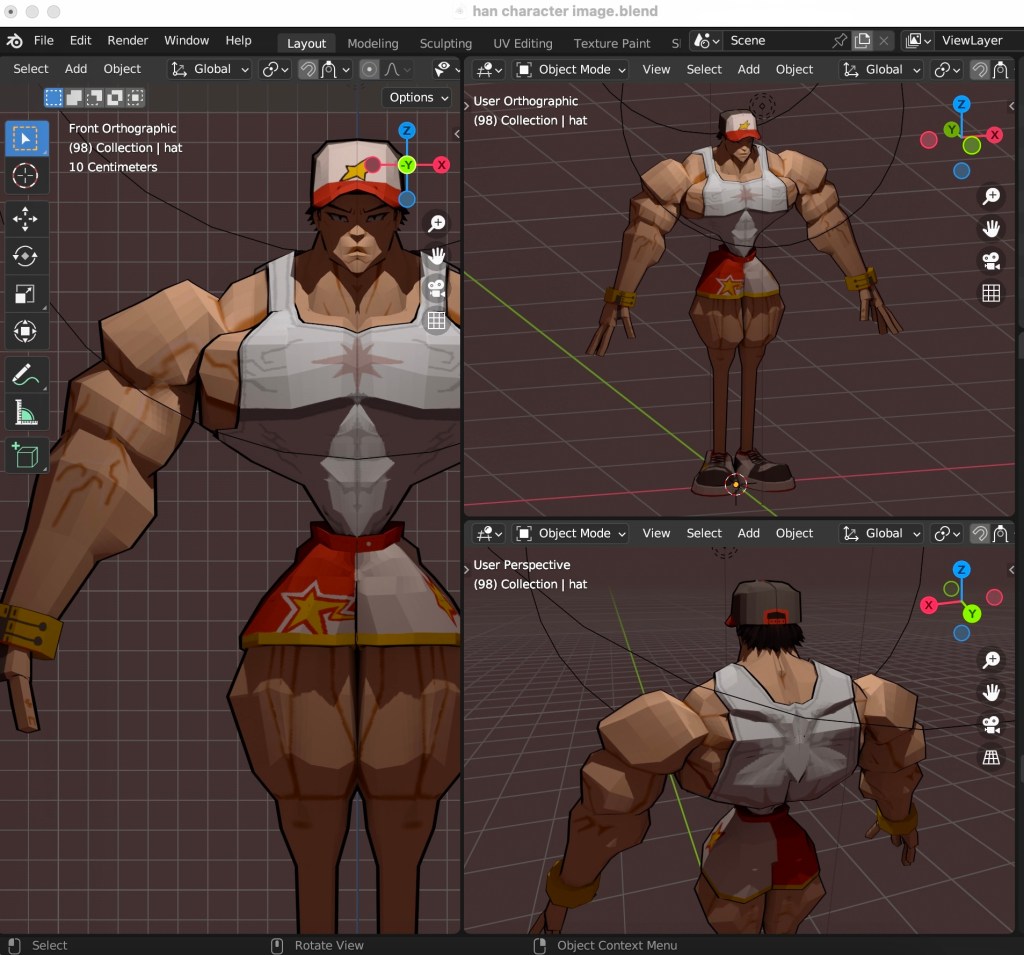This screenshot has height=955, width=1024.
Task: Toggle camera view in top-right viewport
Action: tap(991, 260)
